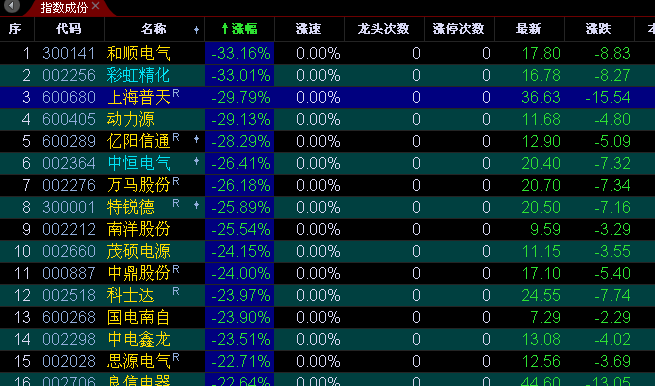
Task: Sort by 龙头次数 column header
Action: click(x=383, y=29)
